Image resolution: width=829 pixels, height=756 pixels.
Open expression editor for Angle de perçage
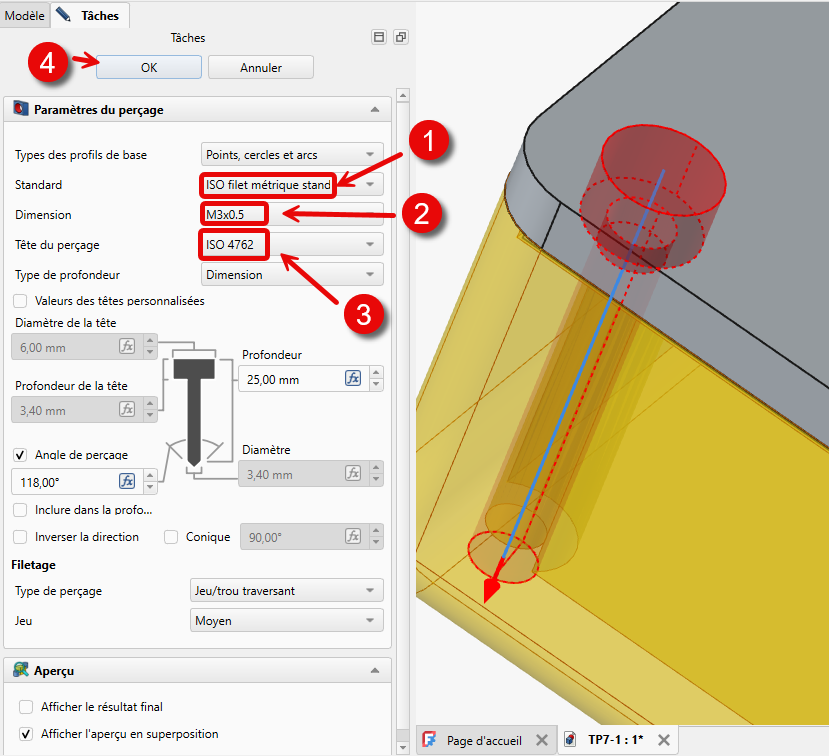coord(127,481)
